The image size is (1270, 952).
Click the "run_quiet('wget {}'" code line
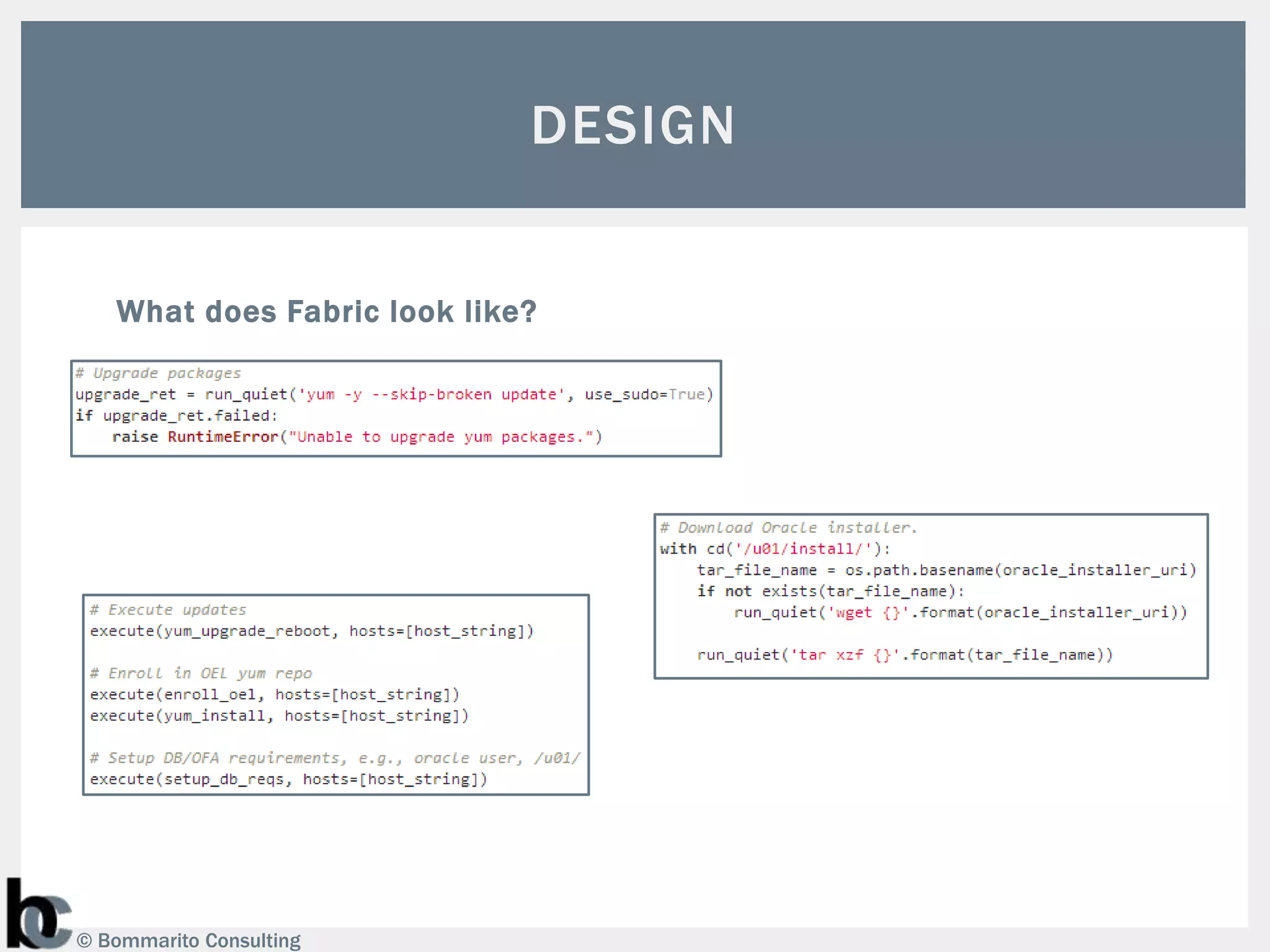pos(961,612)
